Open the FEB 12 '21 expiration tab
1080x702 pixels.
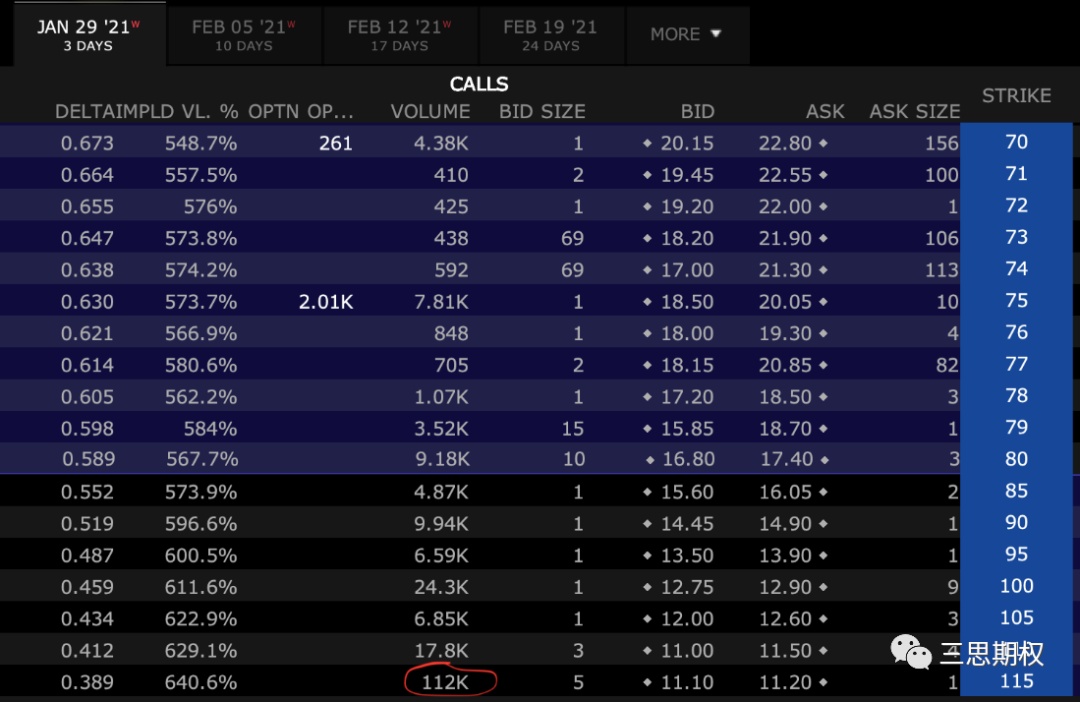[x=399, y=35]
